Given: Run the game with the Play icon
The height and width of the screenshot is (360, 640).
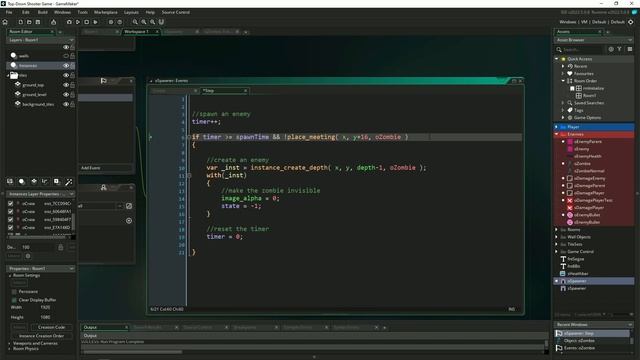Looking at the screenshot, I should [78, 22].
